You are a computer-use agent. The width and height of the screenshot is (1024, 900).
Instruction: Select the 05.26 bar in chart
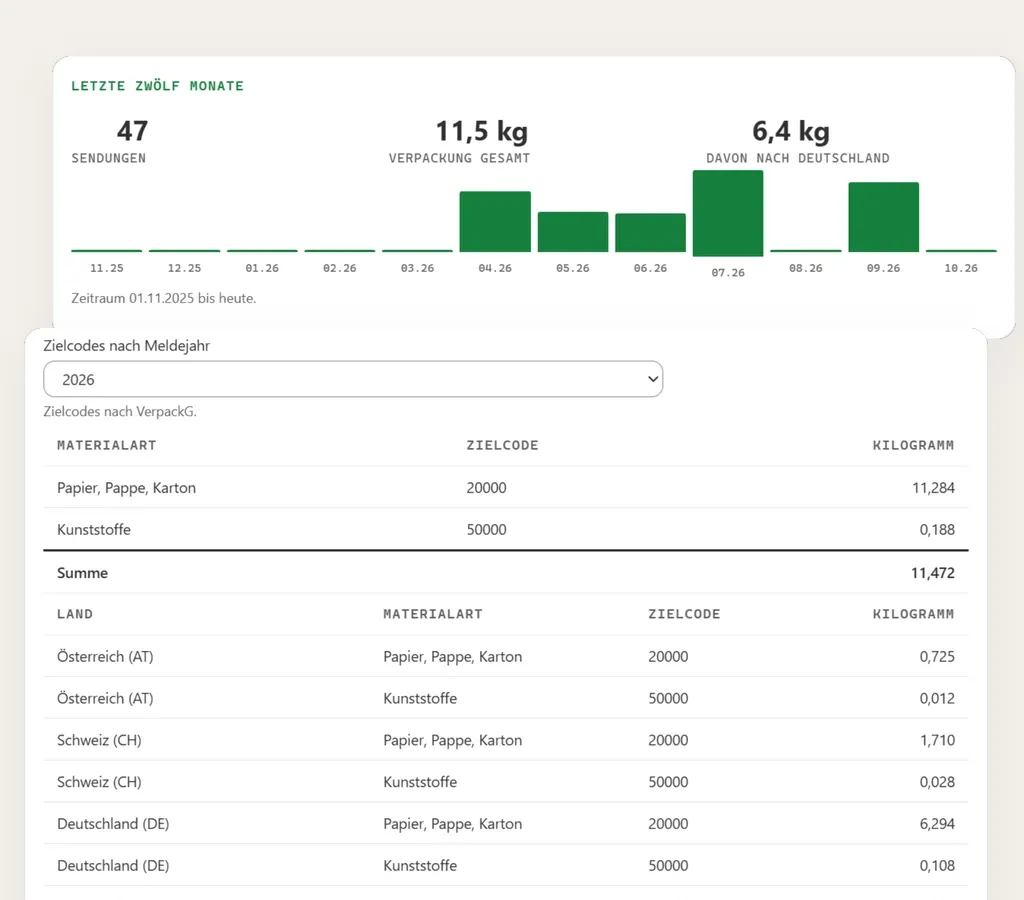point(573,232)
